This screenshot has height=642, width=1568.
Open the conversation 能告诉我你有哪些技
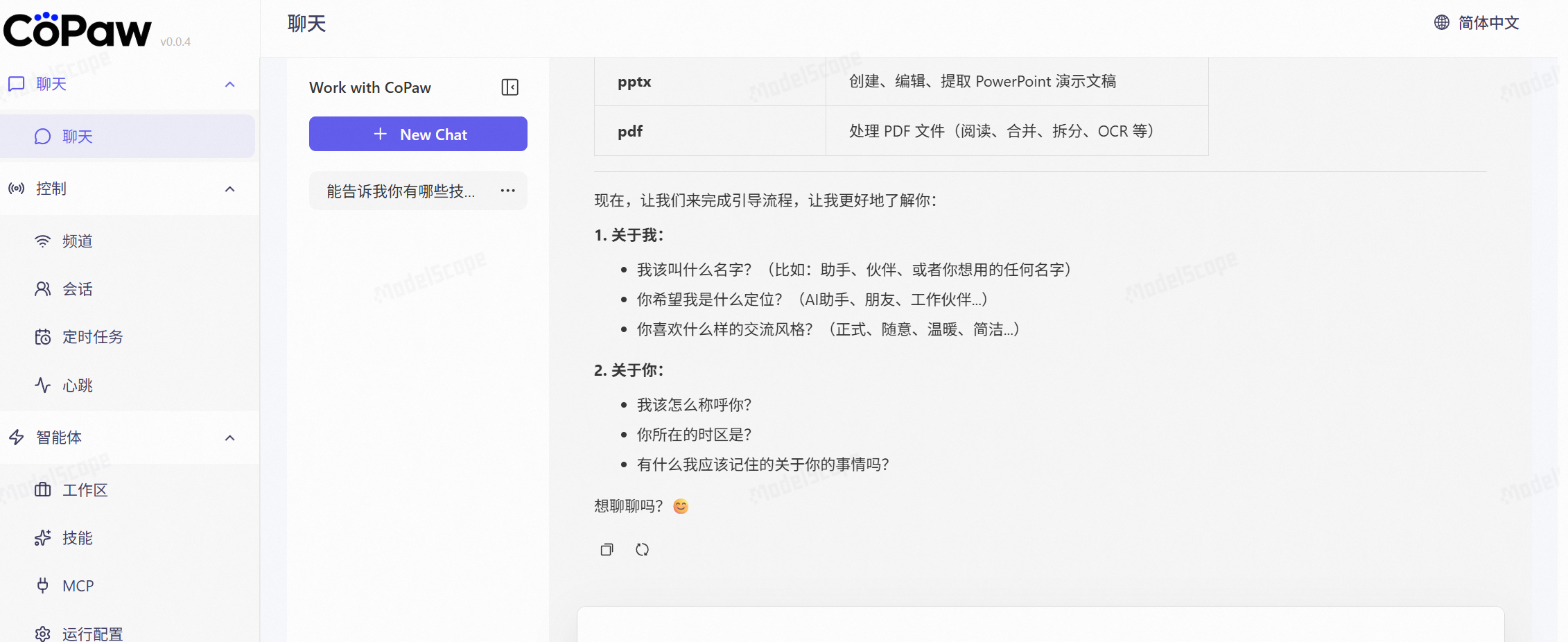(x=395, y=191)
